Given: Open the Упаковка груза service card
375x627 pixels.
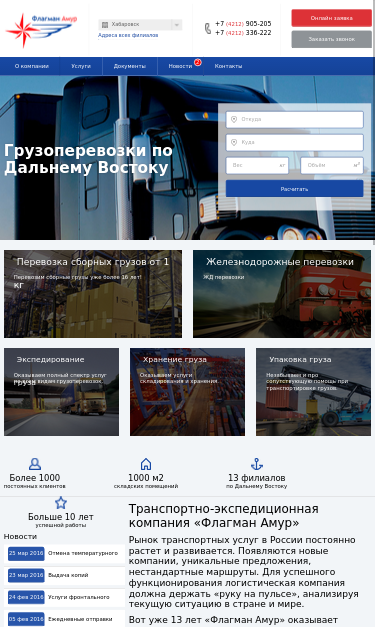Looking at the screenshot, I should (313, 392).
